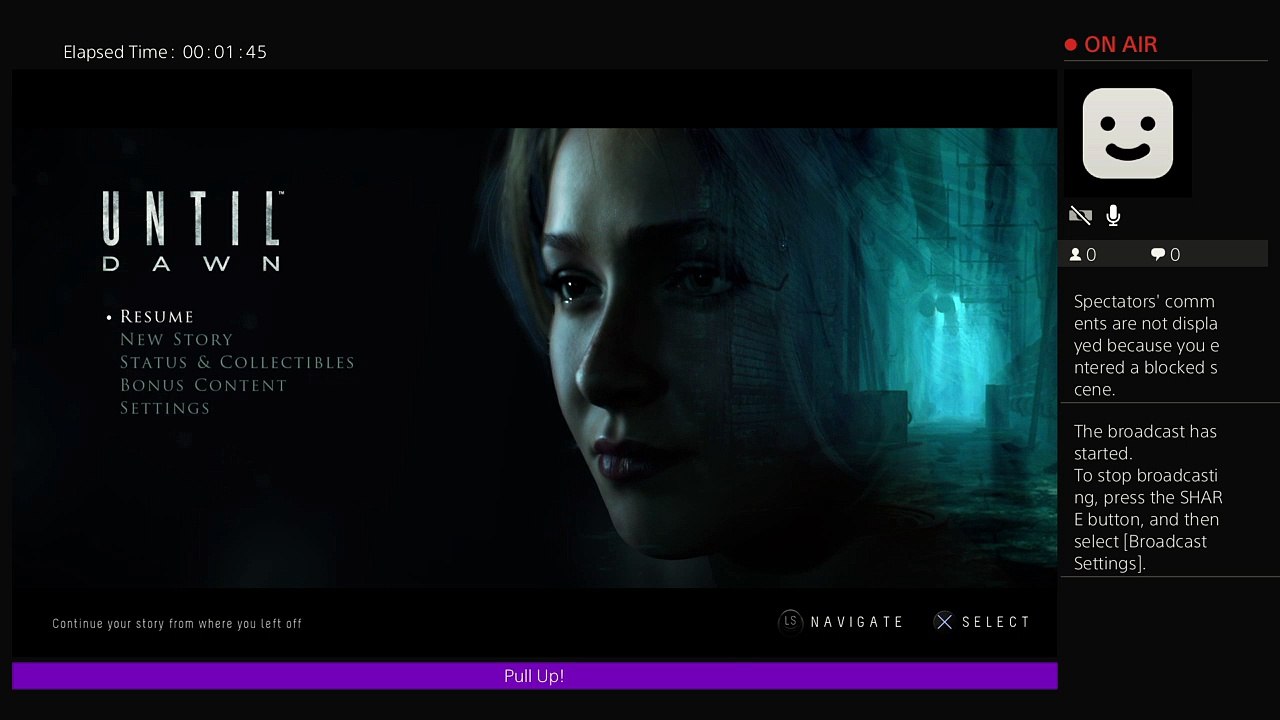The width and height of the screenshot is (1280, 720).
Task: Click the Until Dawn logo
Action: point(192,231)
